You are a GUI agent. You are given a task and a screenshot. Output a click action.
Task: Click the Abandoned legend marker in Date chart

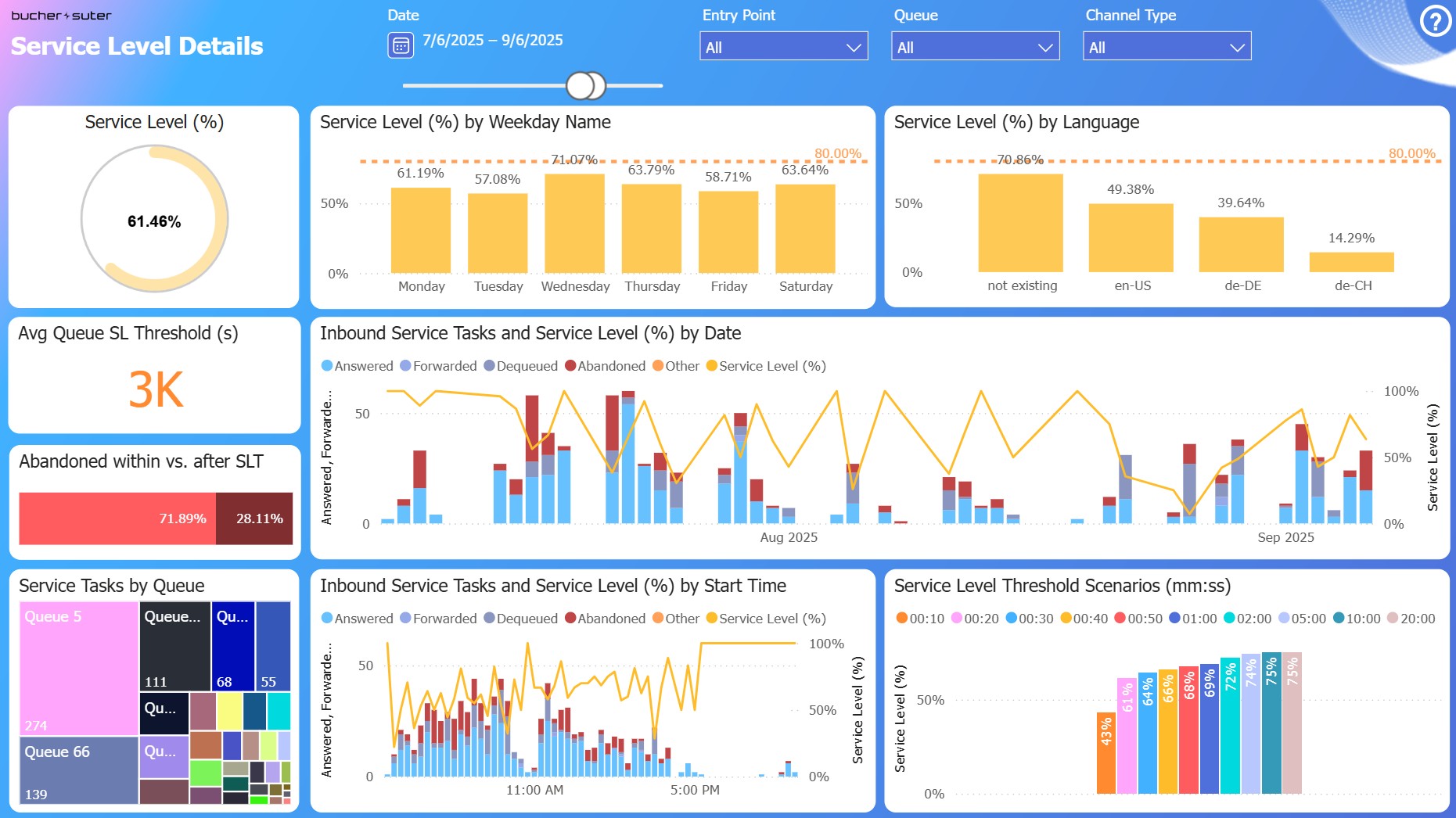570,365
